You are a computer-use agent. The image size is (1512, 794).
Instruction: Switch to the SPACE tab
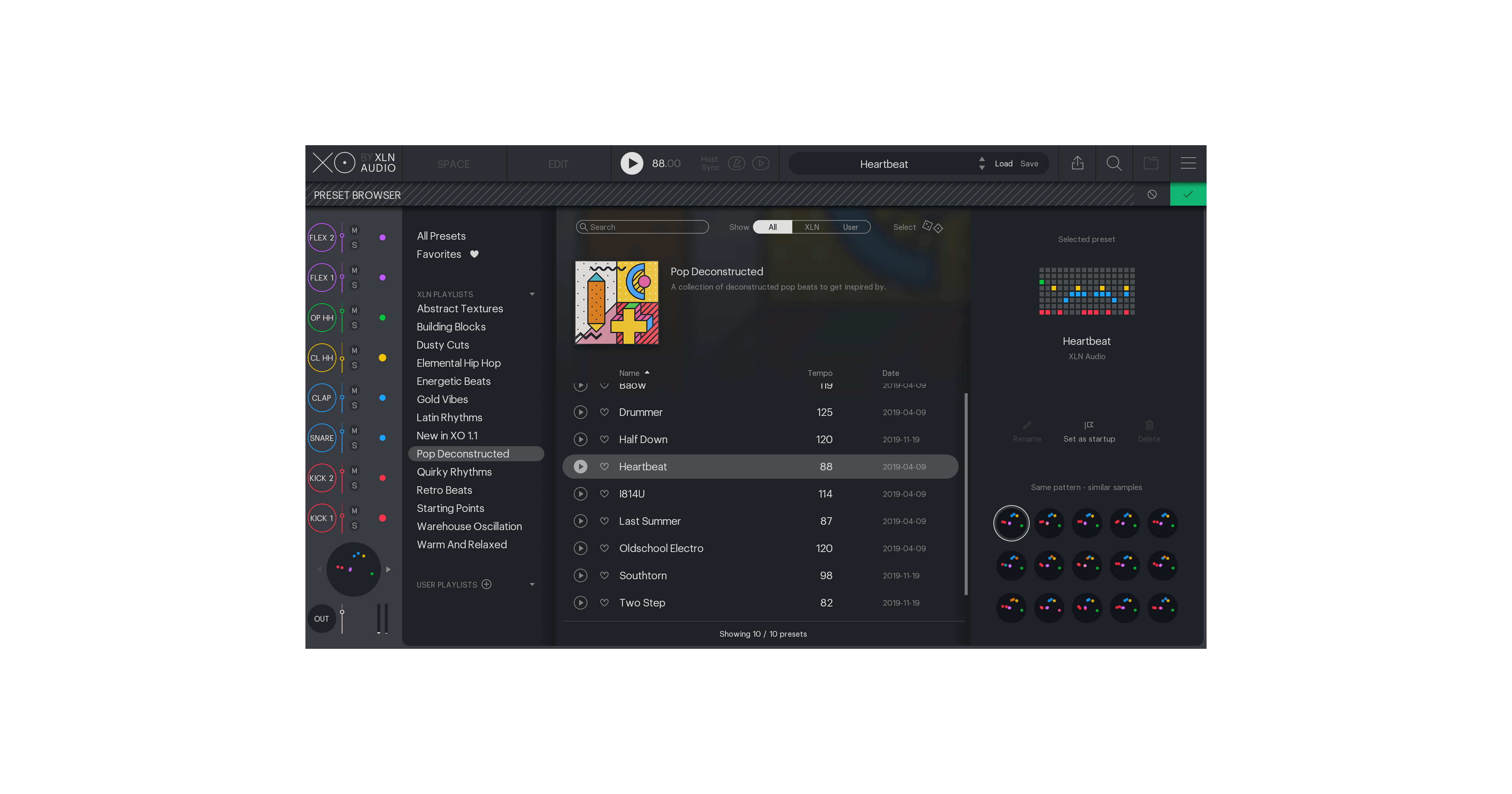coord(453,164)
